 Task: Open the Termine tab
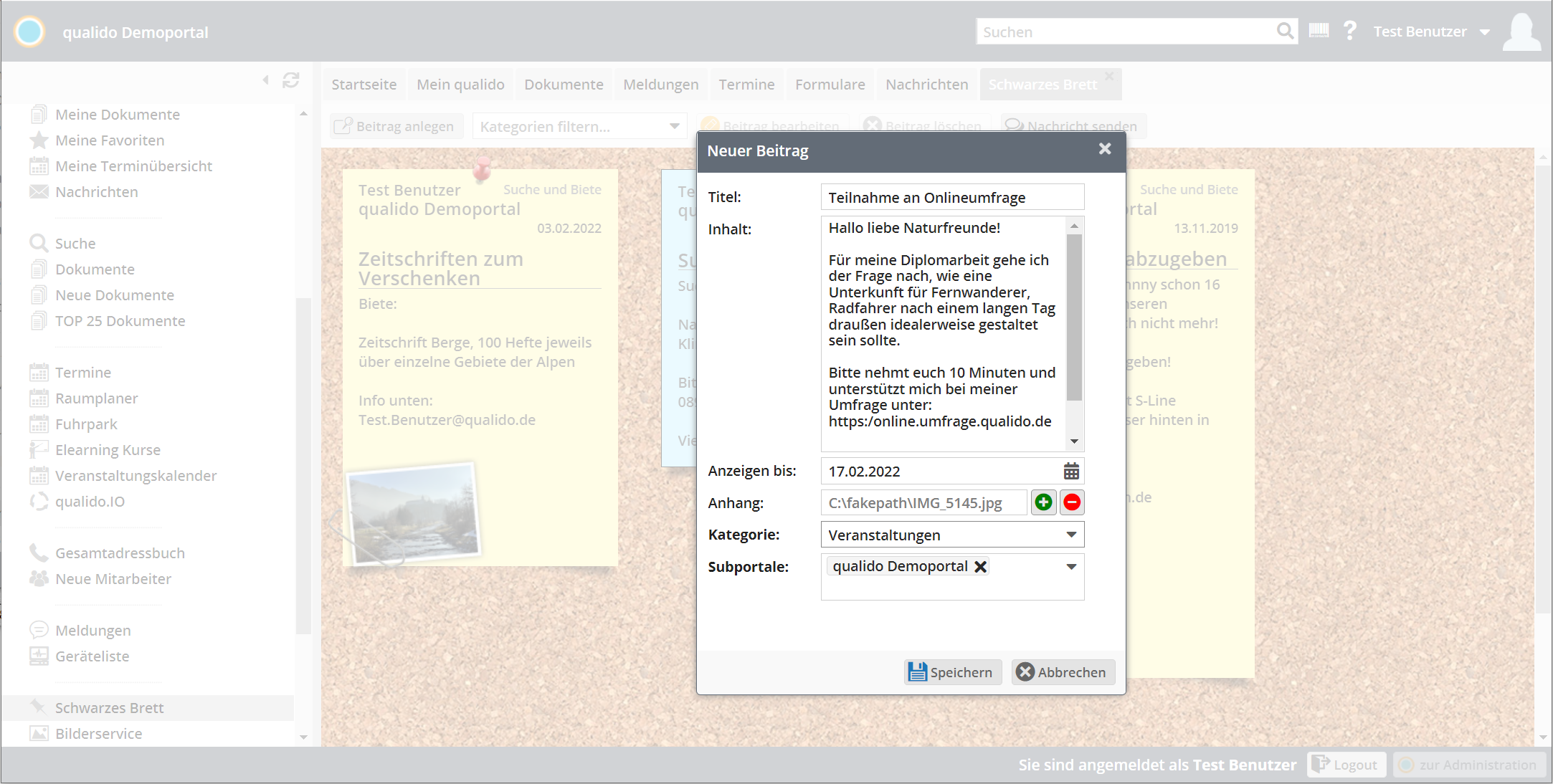746,85
